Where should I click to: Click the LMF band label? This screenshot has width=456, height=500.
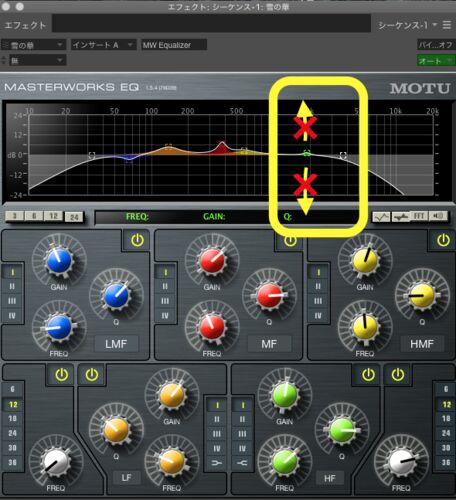[116, 344]
